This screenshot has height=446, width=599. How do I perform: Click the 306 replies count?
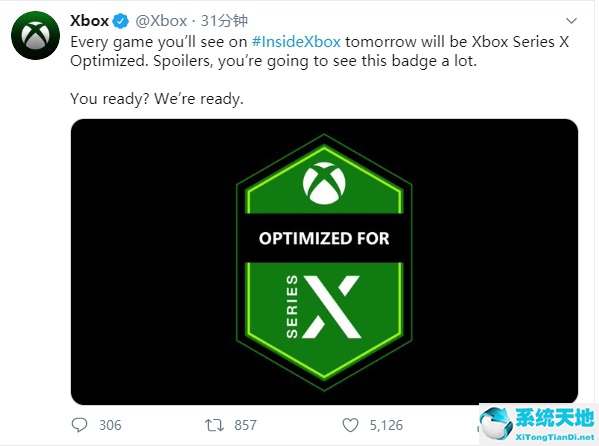tap(110, 425)
